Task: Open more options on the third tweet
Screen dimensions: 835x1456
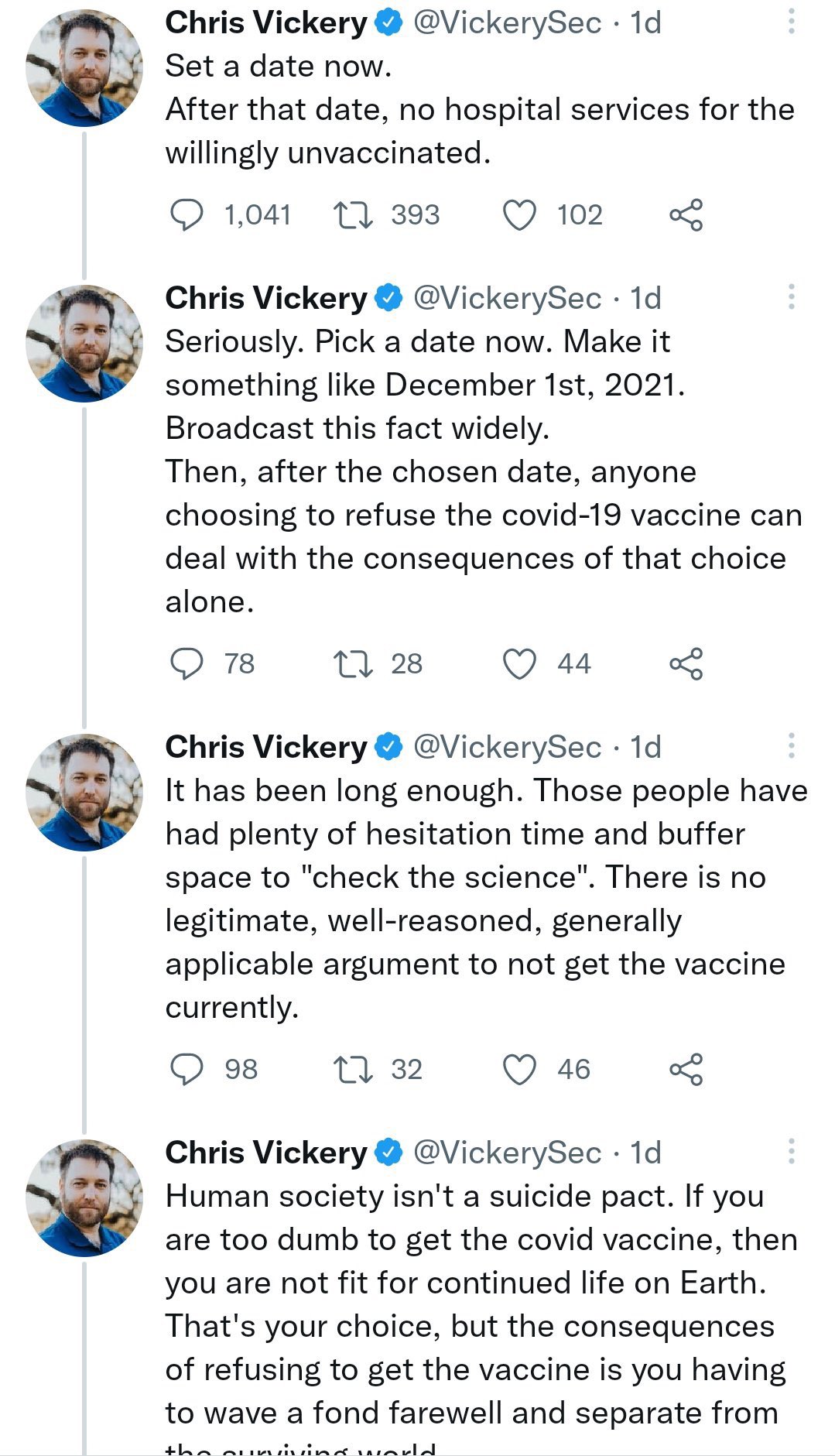Action: coord(791,746)
